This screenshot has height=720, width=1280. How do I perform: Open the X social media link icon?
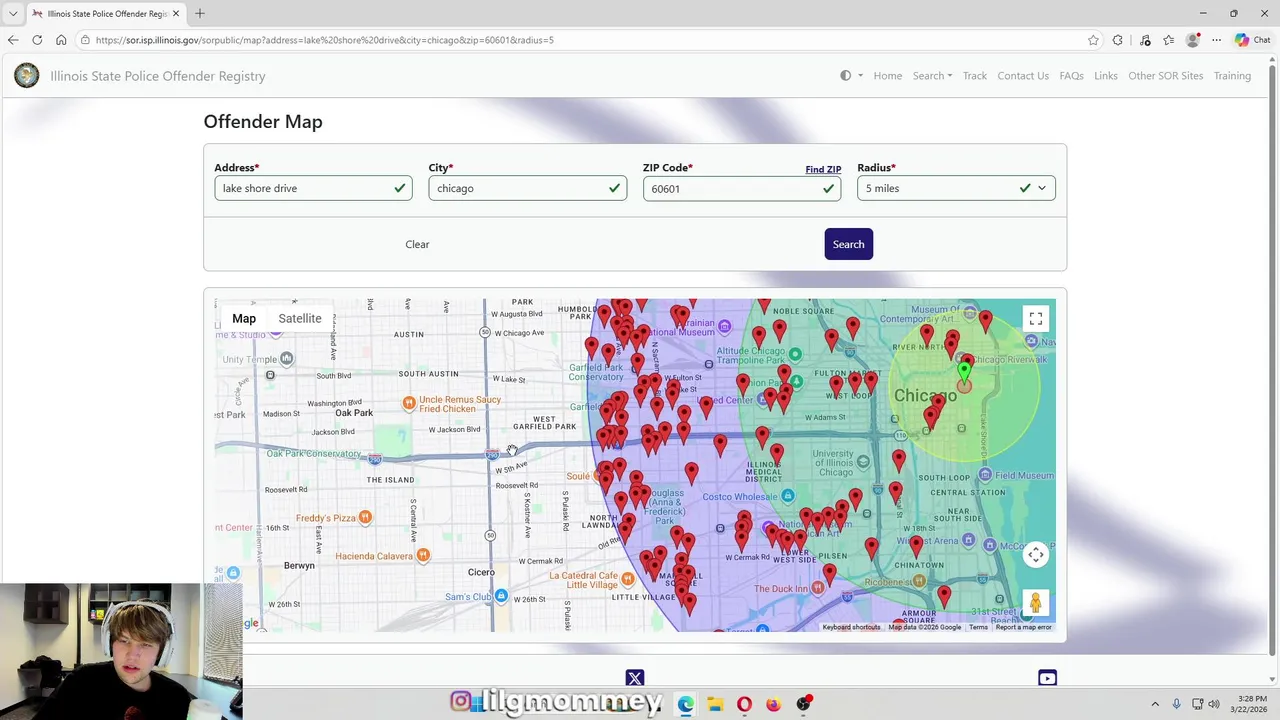coord(635,679)
